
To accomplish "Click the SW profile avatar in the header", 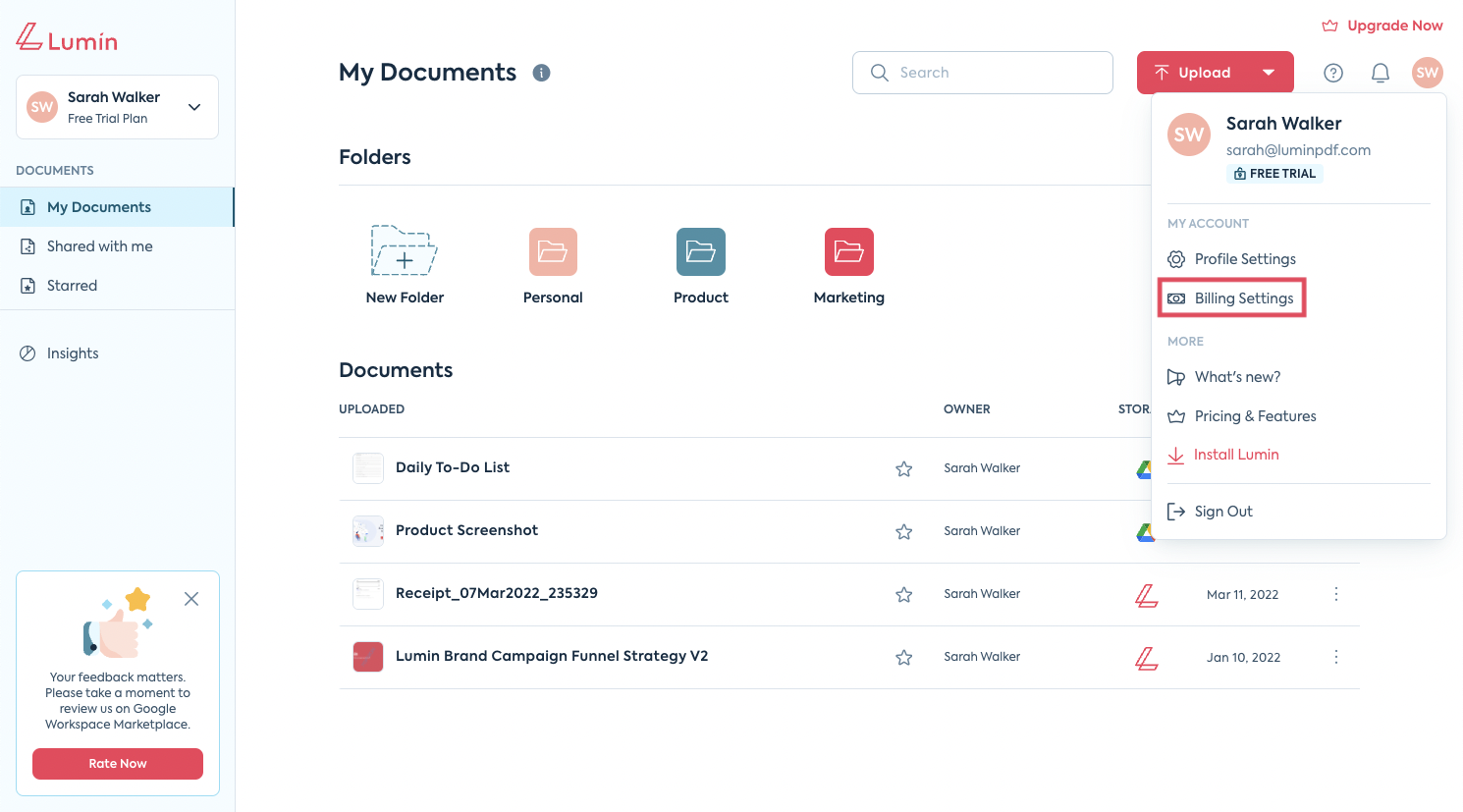I will pyautogui.click(x=1428, y=73).
